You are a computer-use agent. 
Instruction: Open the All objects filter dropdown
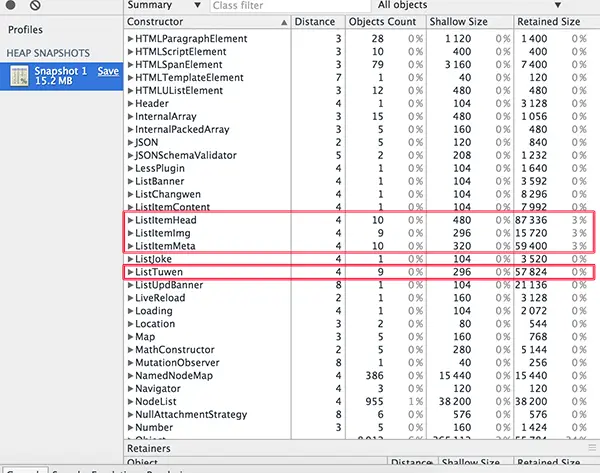pos(470,5)
